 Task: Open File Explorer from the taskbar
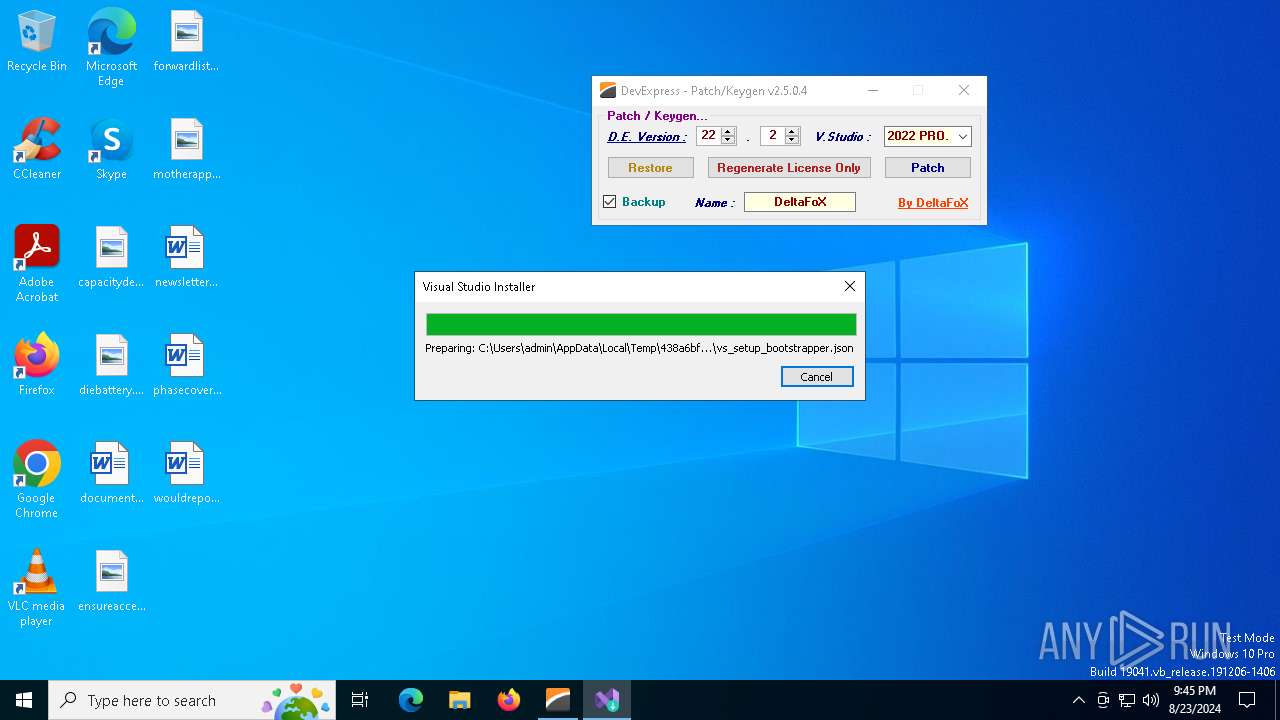point(460,700)
